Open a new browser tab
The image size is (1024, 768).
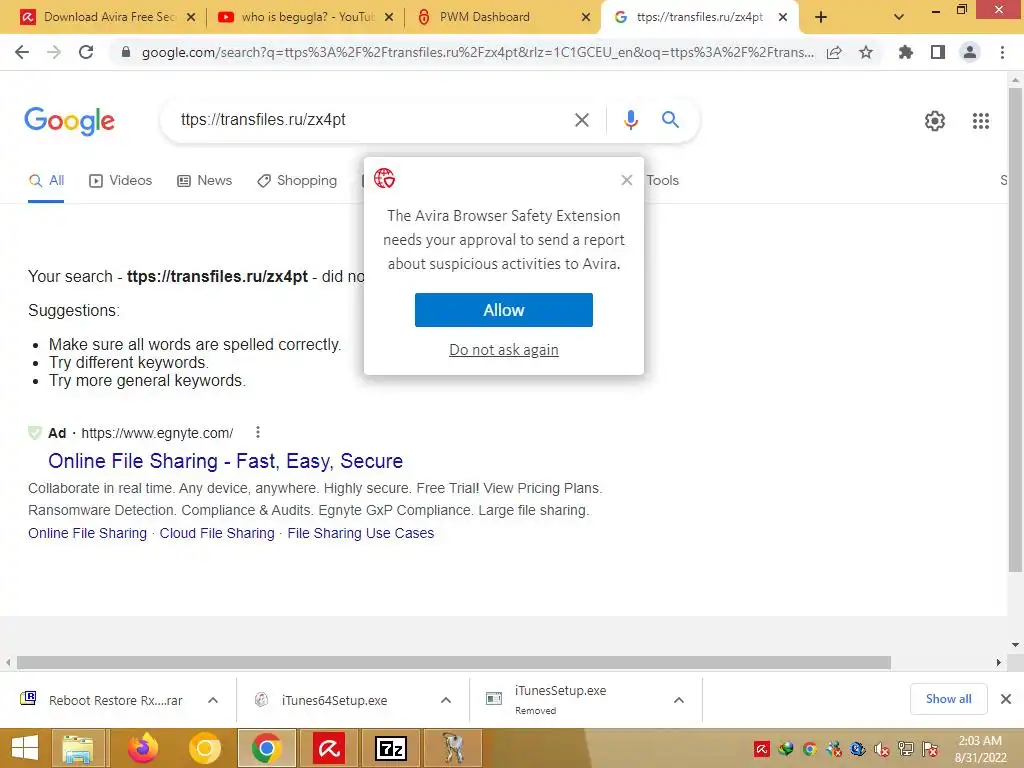pos(821,18)
